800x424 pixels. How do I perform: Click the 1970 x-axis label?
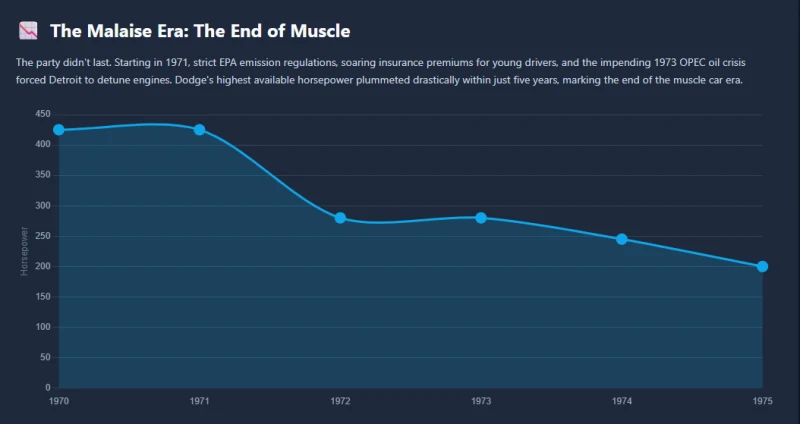tap(59, 402)
